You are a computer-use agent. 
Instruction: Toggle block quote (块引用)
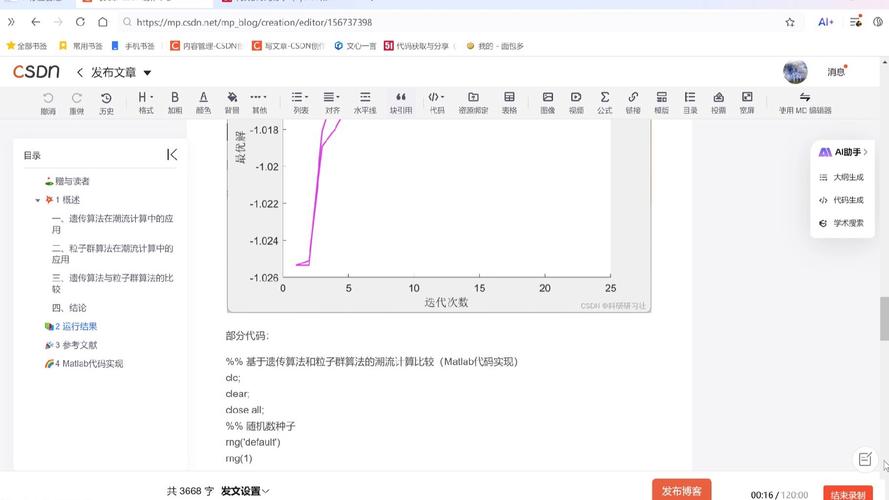401,103
